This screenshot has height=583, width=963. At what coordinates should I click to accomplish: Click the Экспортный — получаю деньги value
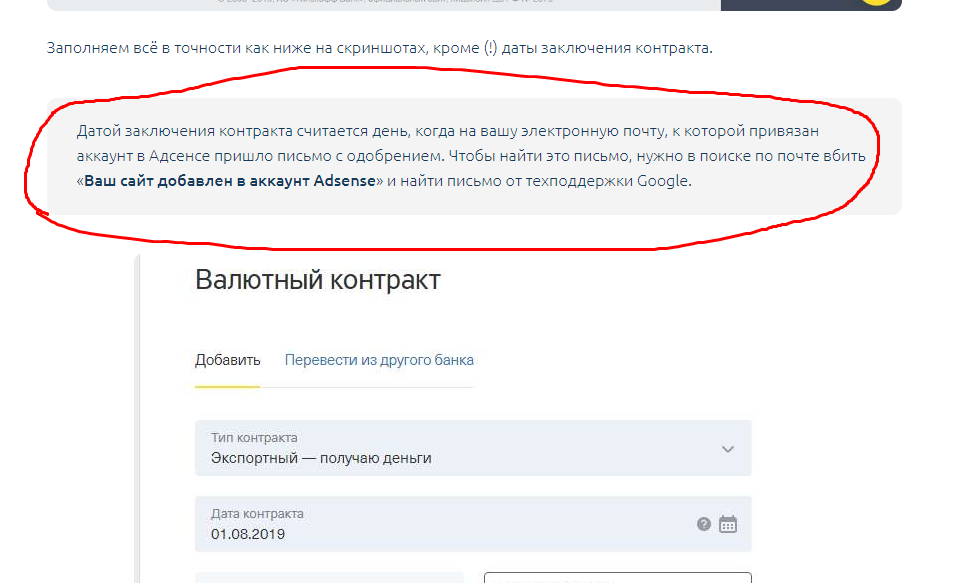tap(321, 458)
